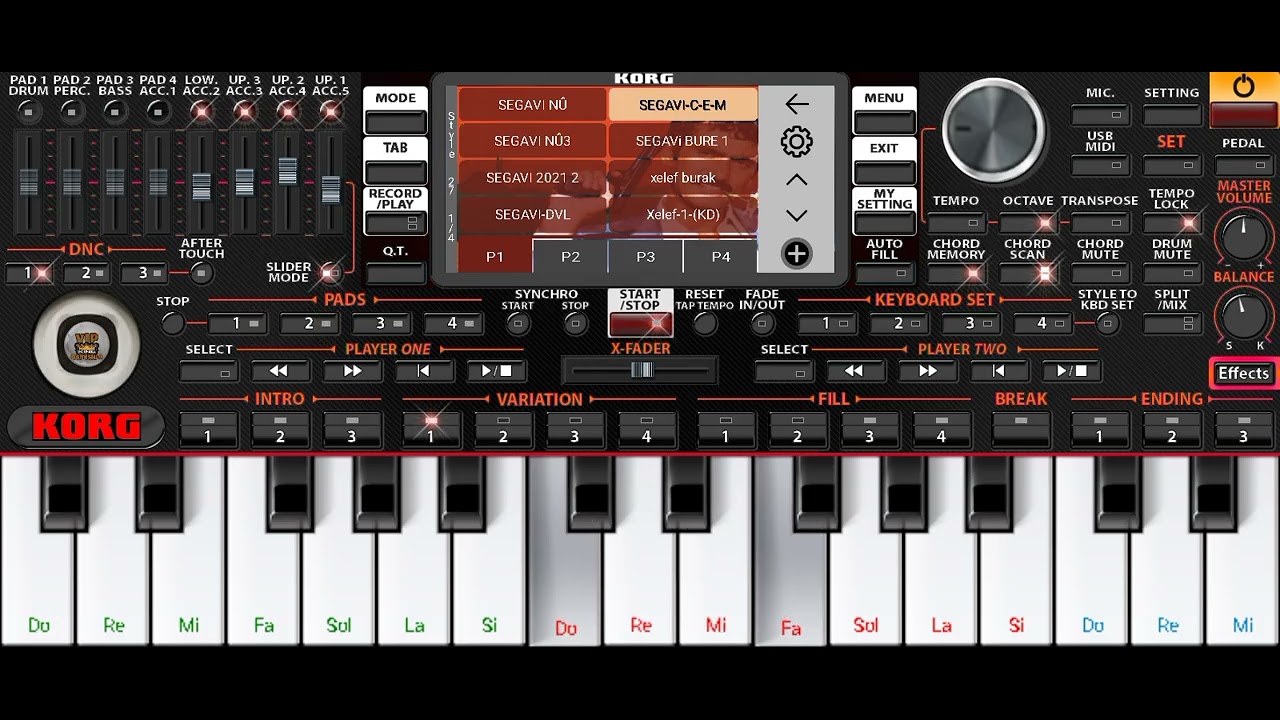This screenshot has width=1280, height=720.
Task: Stop the pads with round STOP button
Action: (173, 323)
